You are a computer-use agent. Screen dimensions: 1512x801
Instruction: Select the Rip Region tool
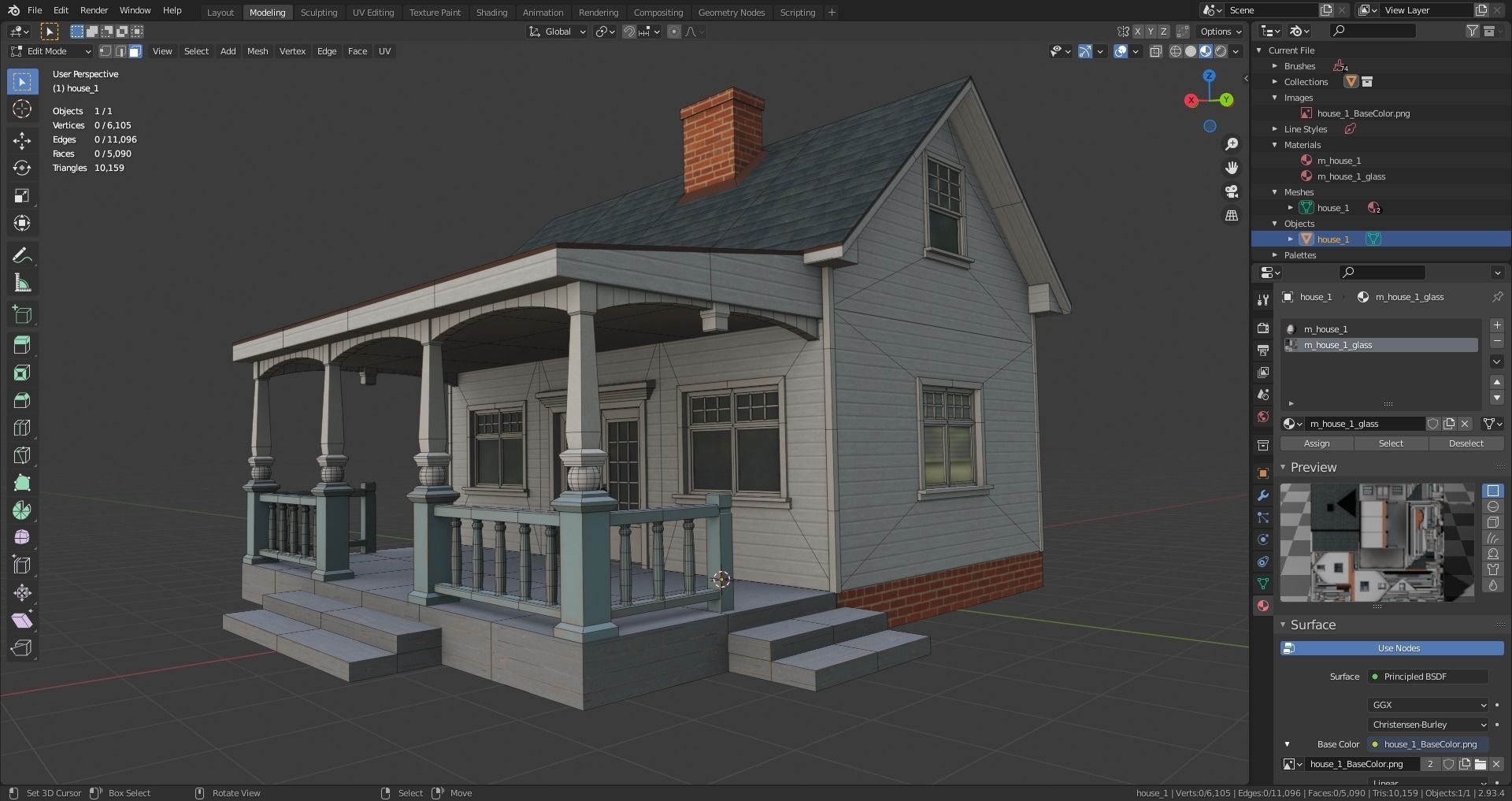22,647
